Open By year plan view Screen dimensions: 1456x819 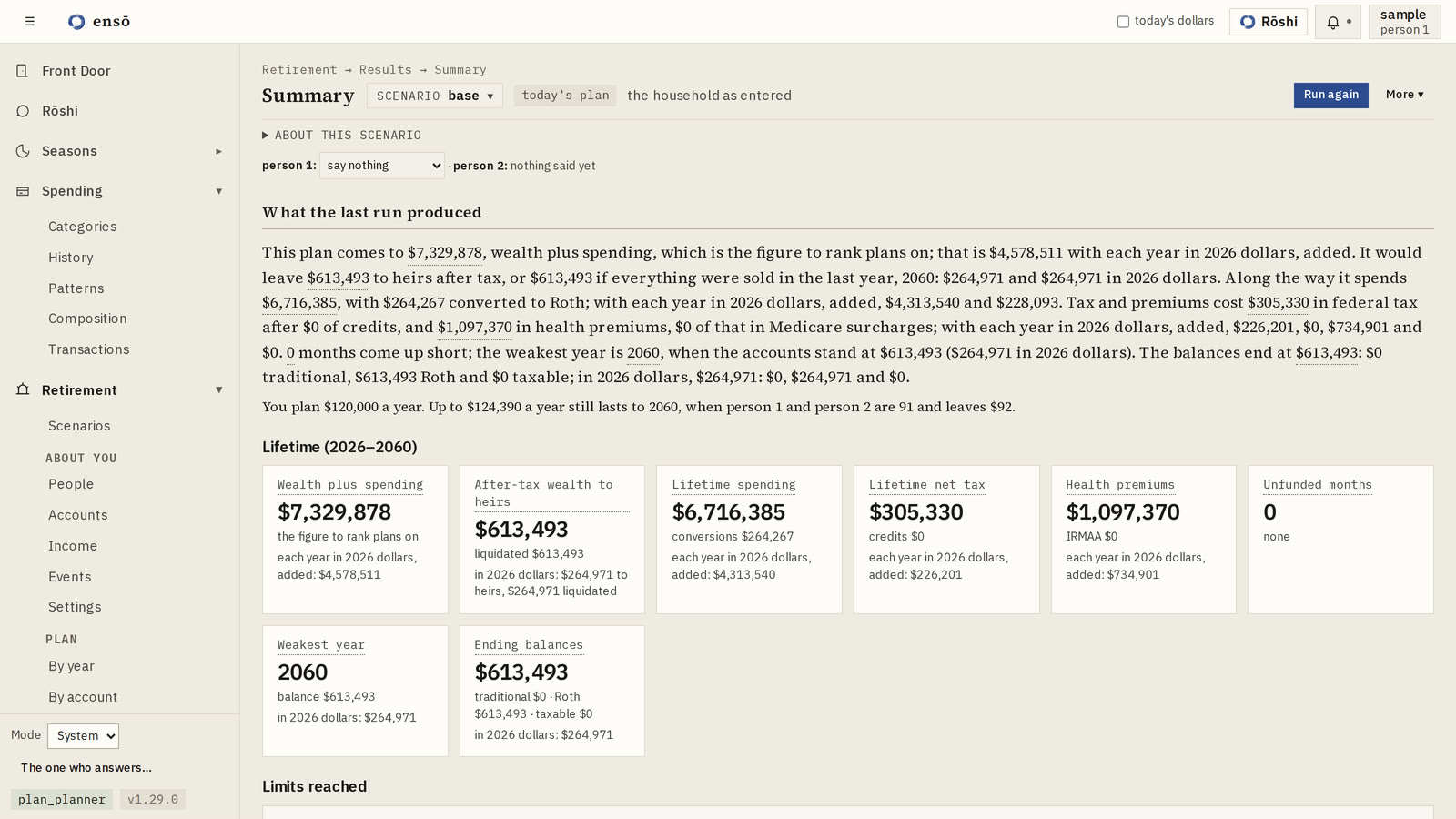[71, 666]
